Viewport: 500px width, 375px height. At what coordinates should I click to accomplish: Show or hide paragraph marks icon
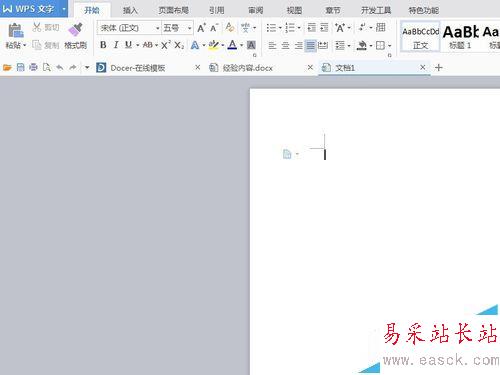coord(363,27)
